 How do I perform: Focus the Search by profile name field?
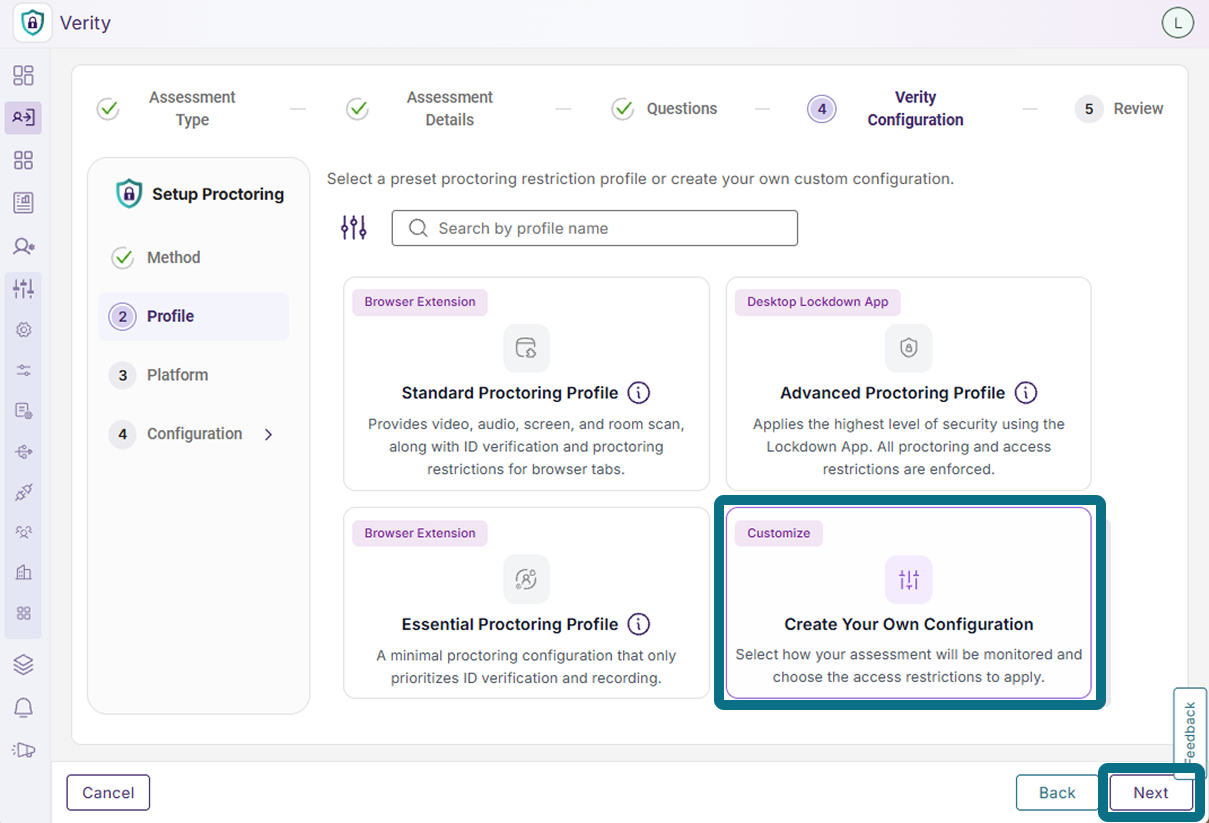click(595, 228)
